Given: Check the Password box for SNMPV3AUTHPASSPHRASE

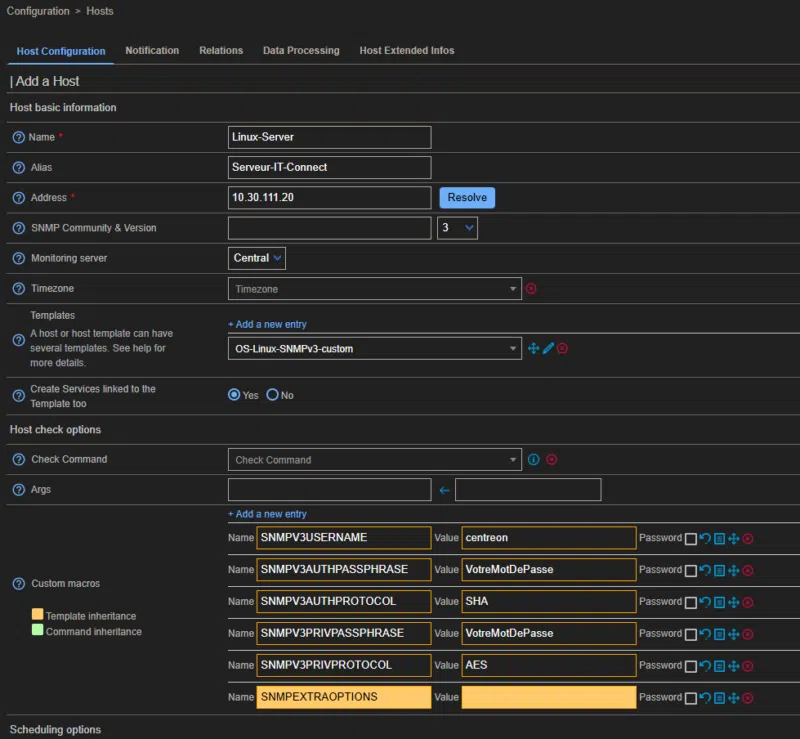Looking at the screenshot, I should tap(690, 569).
